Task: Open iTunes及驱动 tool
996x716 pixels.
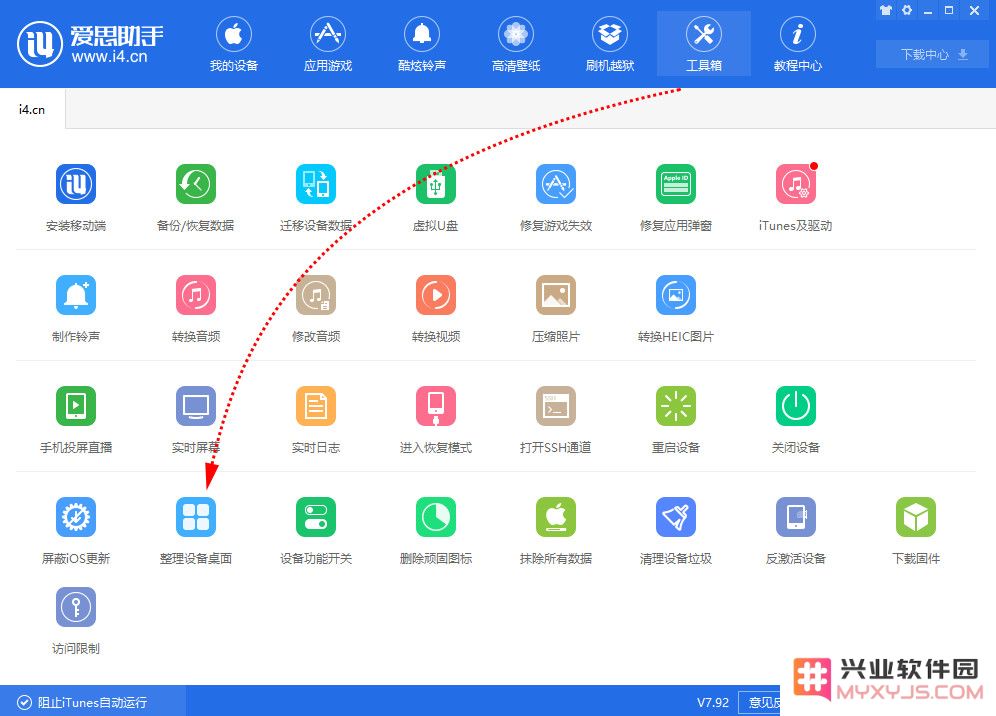Action: click(796, 184)
